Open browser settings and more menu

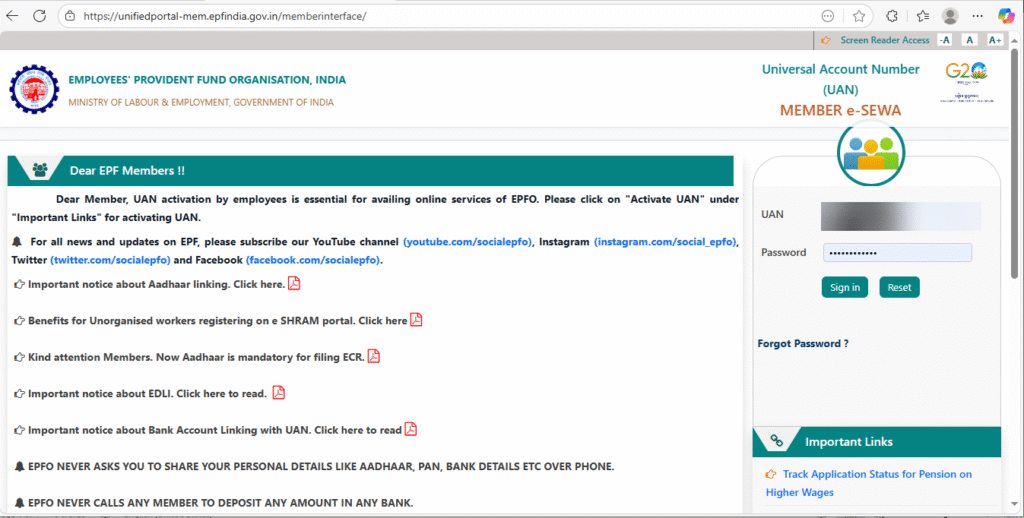[977, 16]
